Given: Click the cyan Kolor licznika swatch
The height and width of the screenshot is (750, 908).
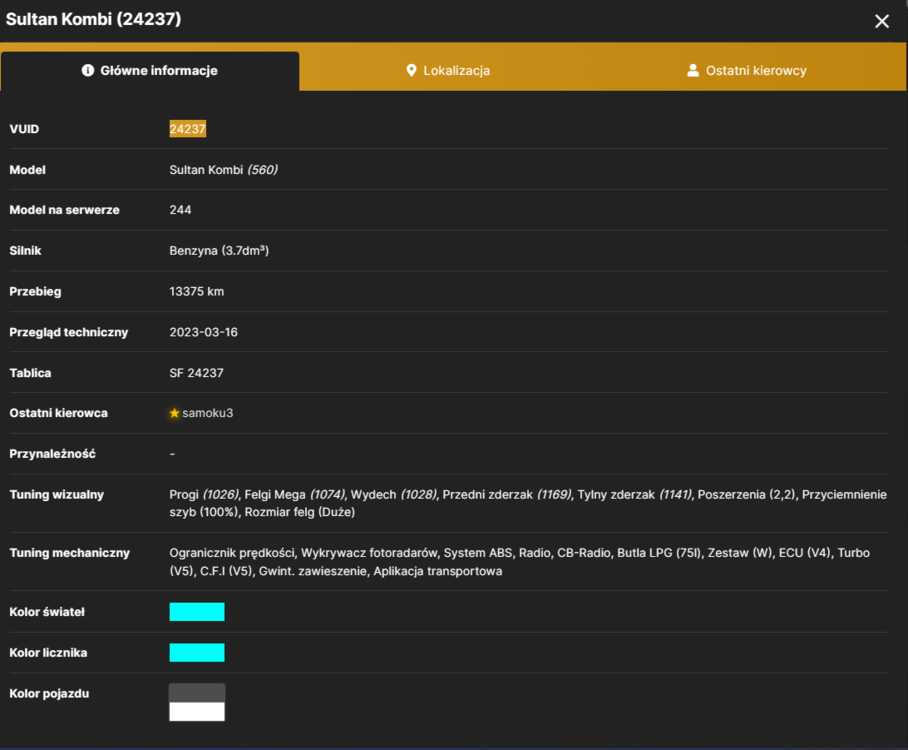Looking at the screenshot, I should (197, 652).
